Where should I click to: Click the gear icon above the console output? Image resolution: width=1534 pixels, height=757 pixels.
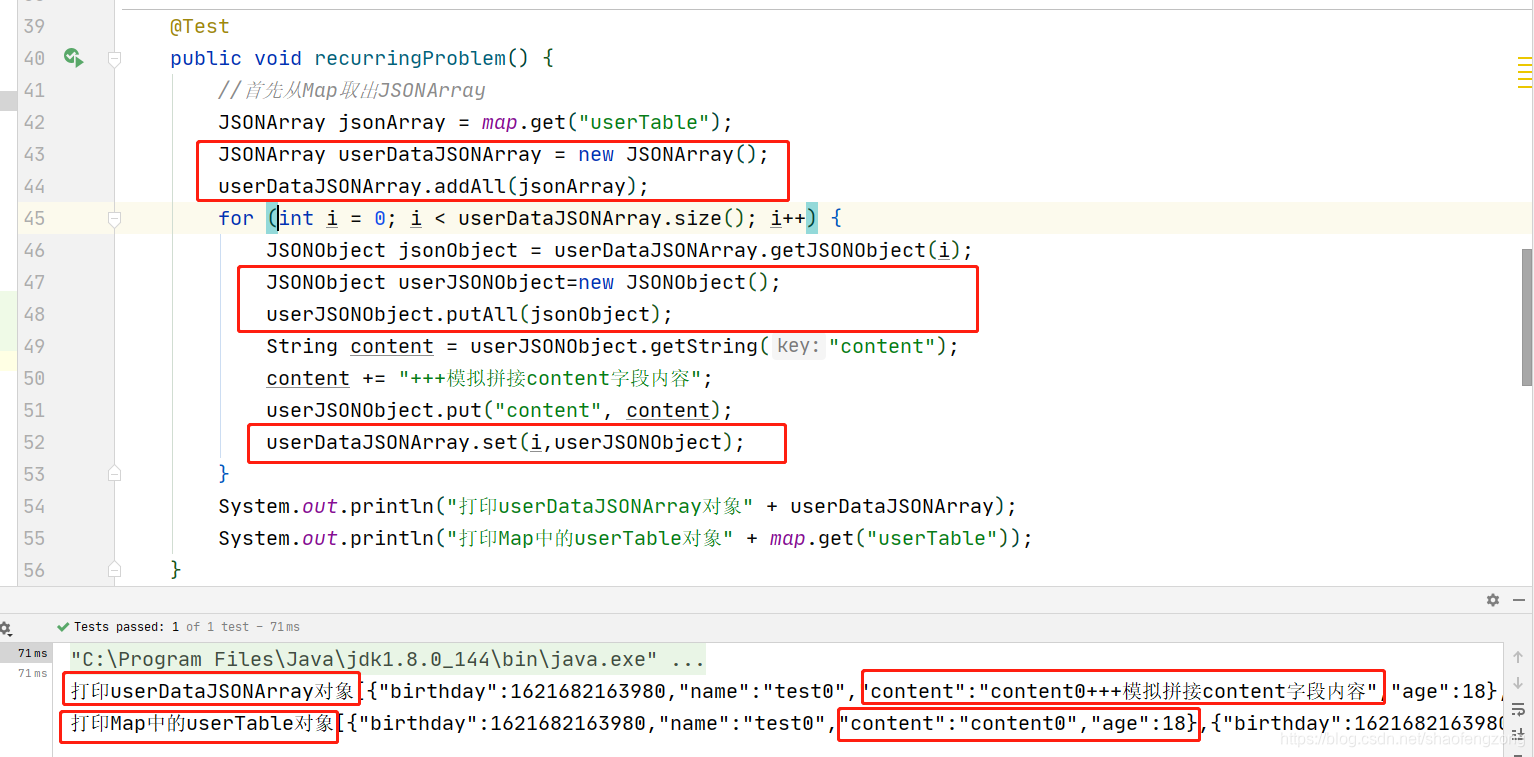1492,600
